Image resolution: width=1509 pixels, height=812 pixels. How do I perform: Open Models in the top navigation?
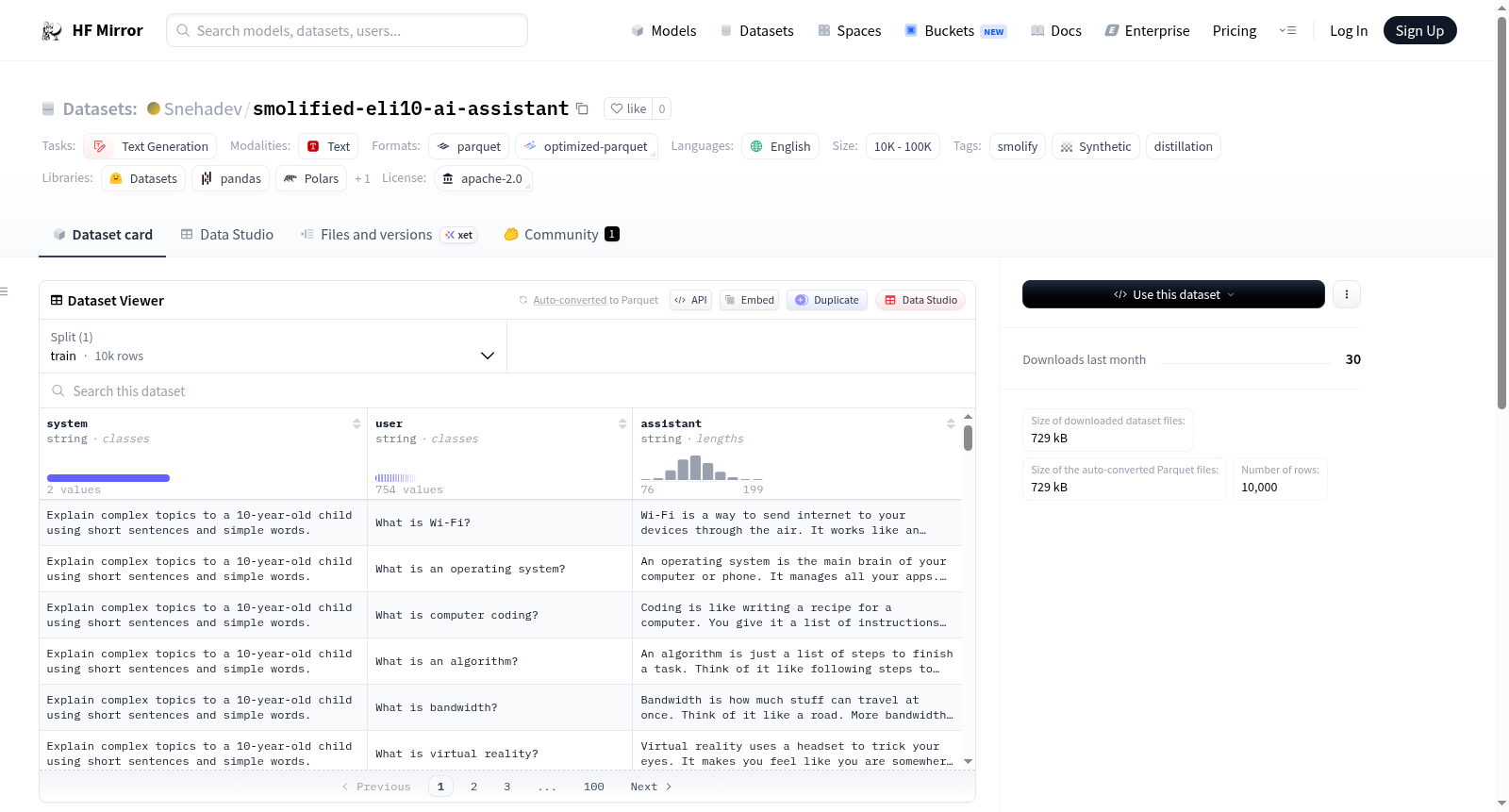pyautogui.click(x=664, y=31)
